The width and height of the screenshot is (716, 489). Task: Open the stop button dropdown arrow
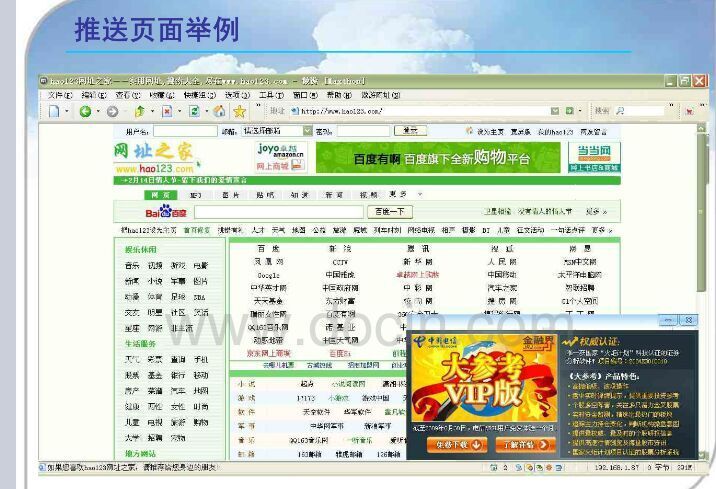click(x=179, y=111)
